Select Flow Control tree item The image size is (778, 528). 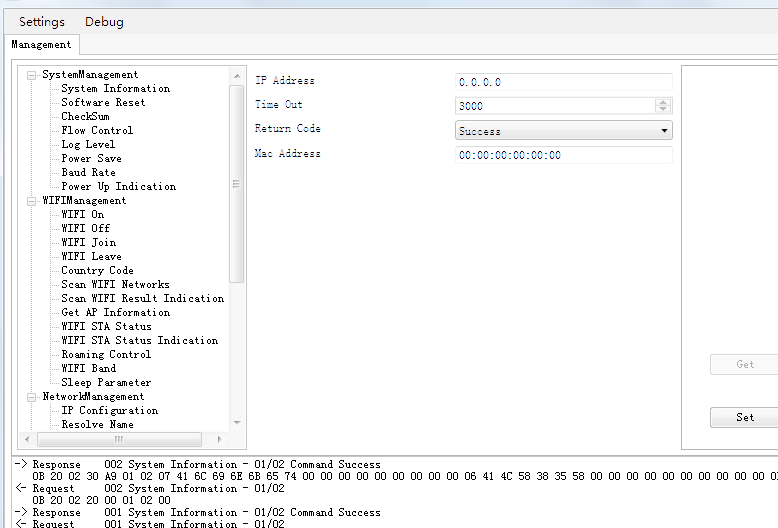(97, 130)
